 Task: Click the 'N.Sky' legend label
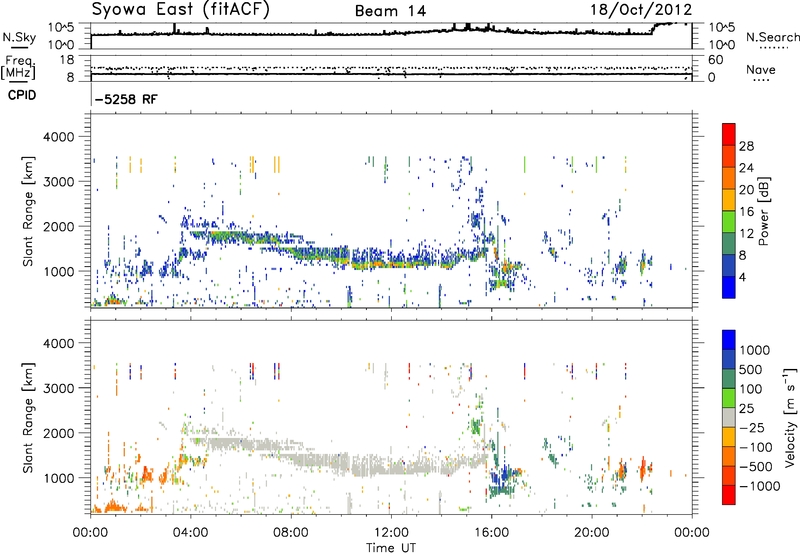(19, 37)
